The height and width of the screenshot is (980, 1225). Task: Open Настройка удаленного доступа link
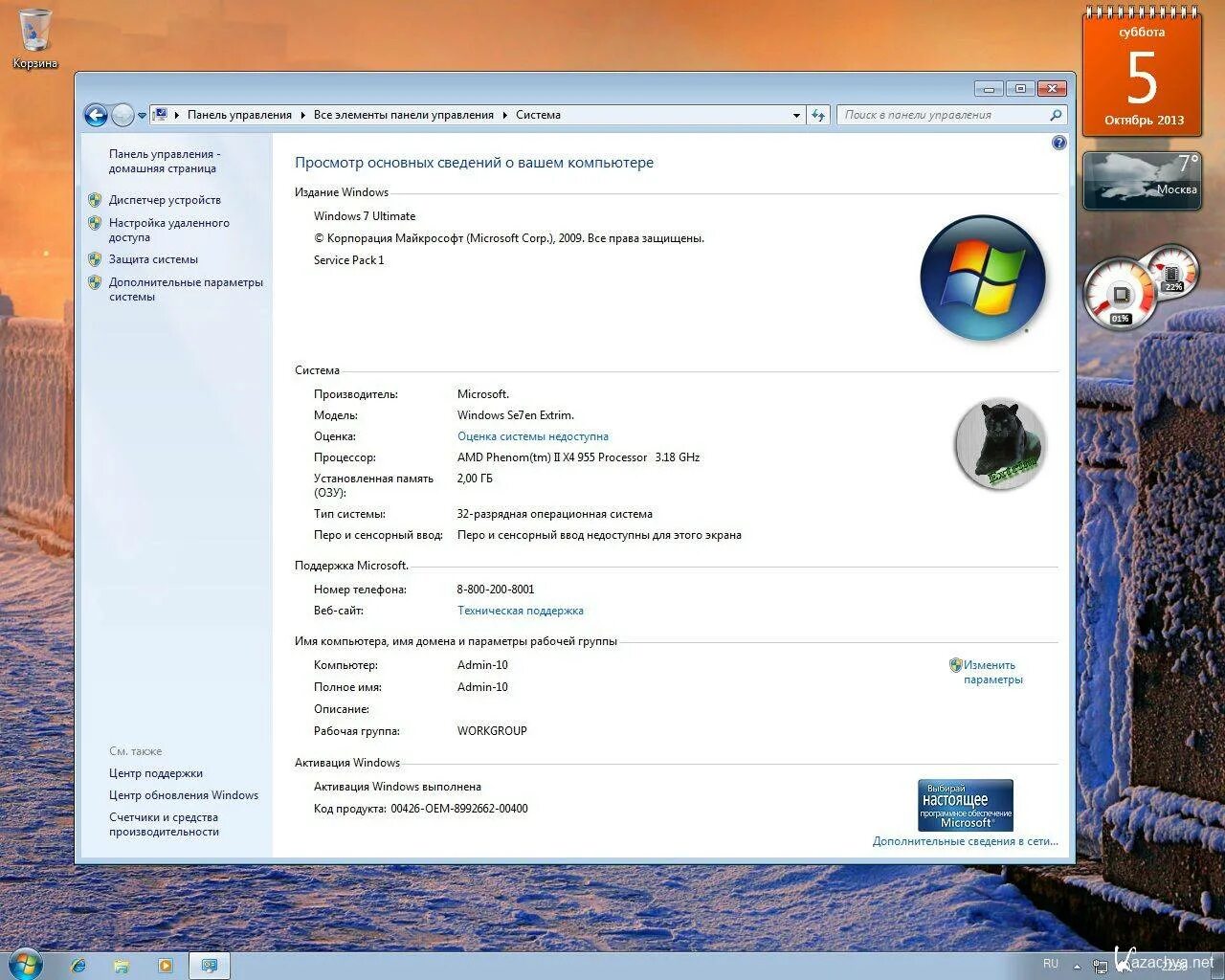[x=168, y=230]
